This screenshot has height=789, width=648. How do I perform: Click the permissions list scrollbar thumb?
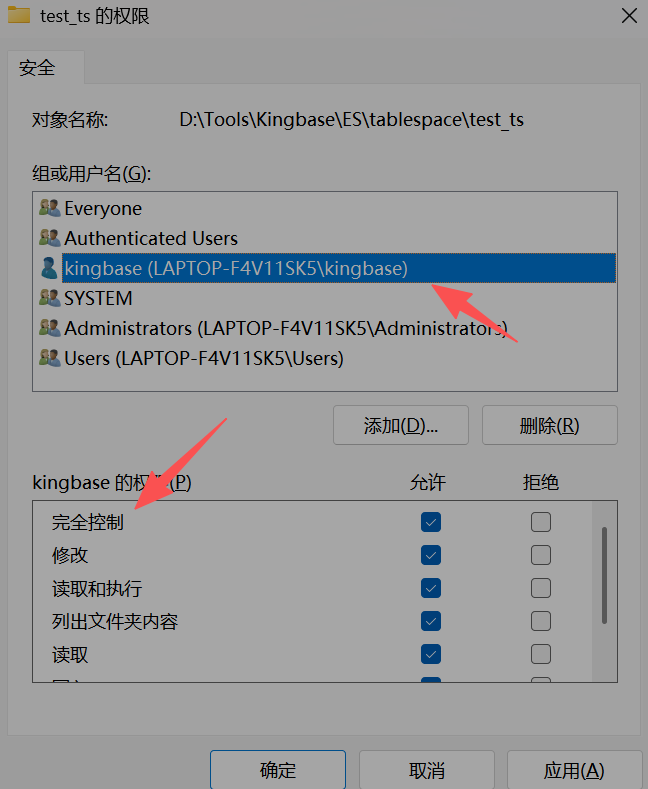click(x=604, y=576)
